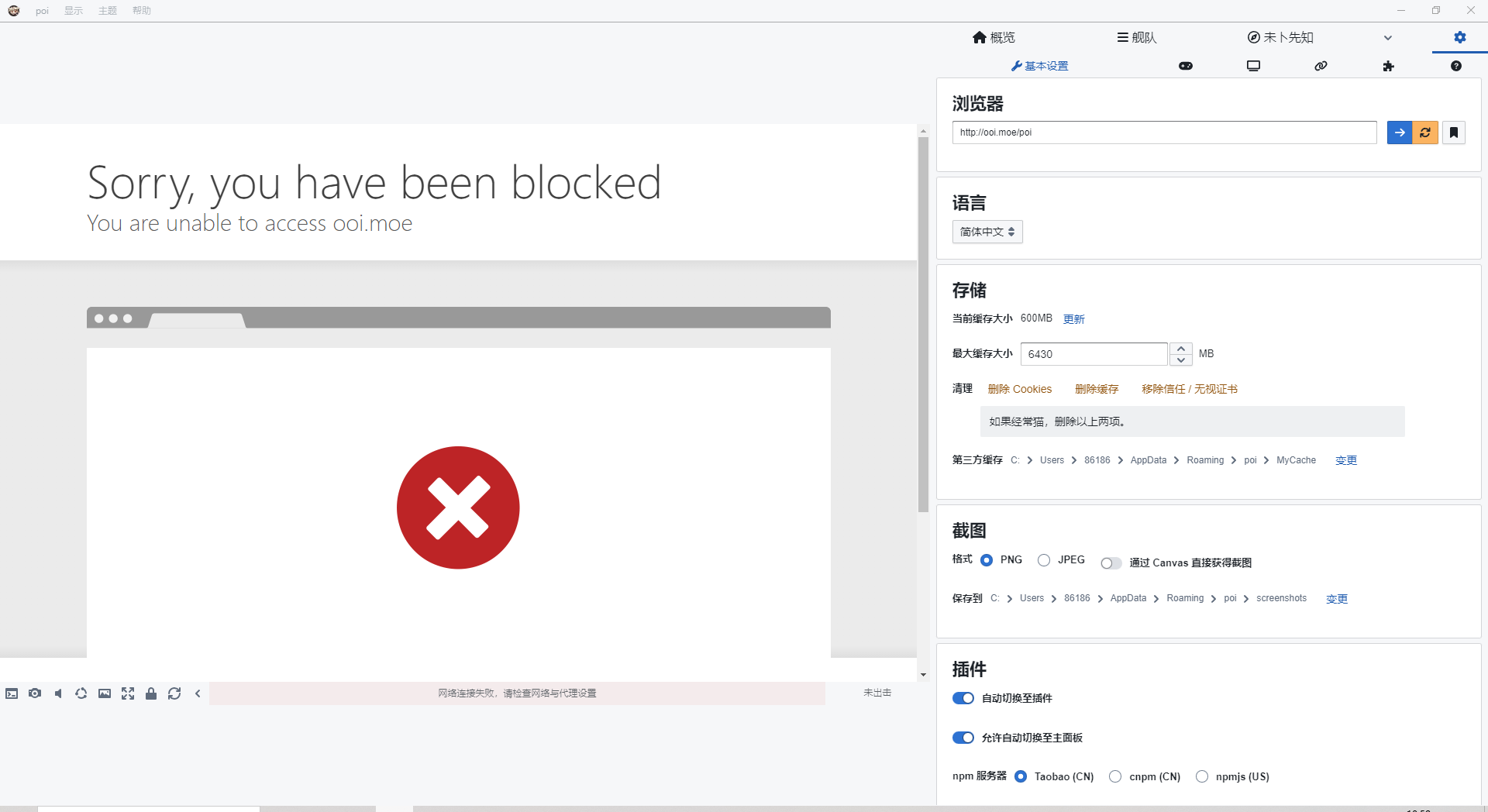Viewport: 1488px width, 812px height.
Task: Open puzzle-piece plugin settings tab
Action: click(1388, 66)
